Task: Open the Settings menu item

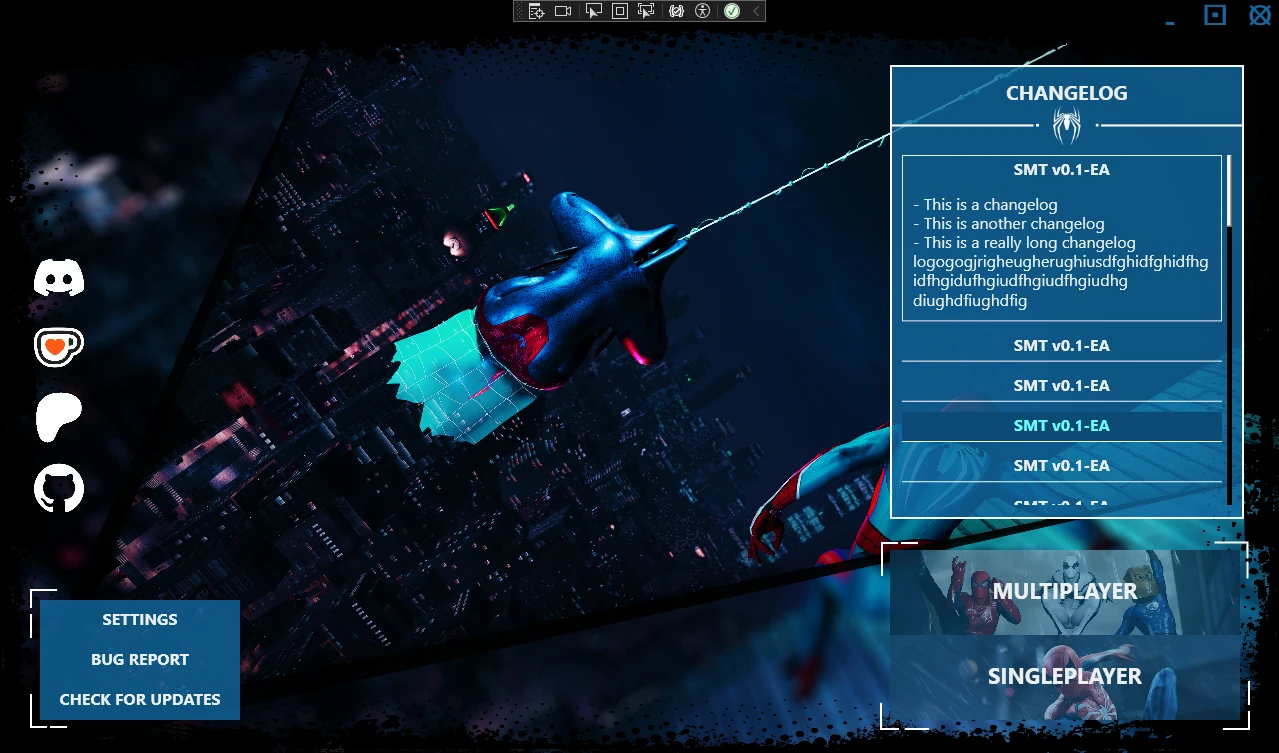Action: point(140,620)
